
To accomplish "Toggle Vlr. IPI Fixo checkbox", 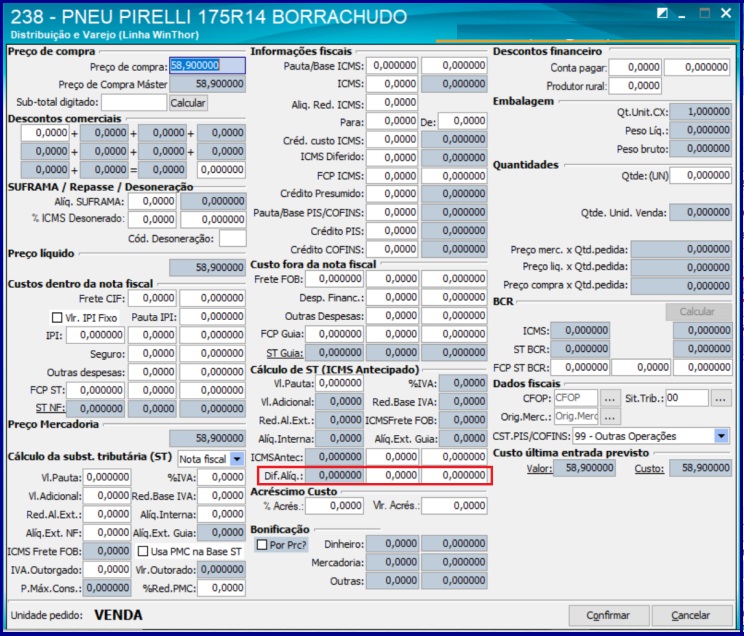I will coord(57,318).
